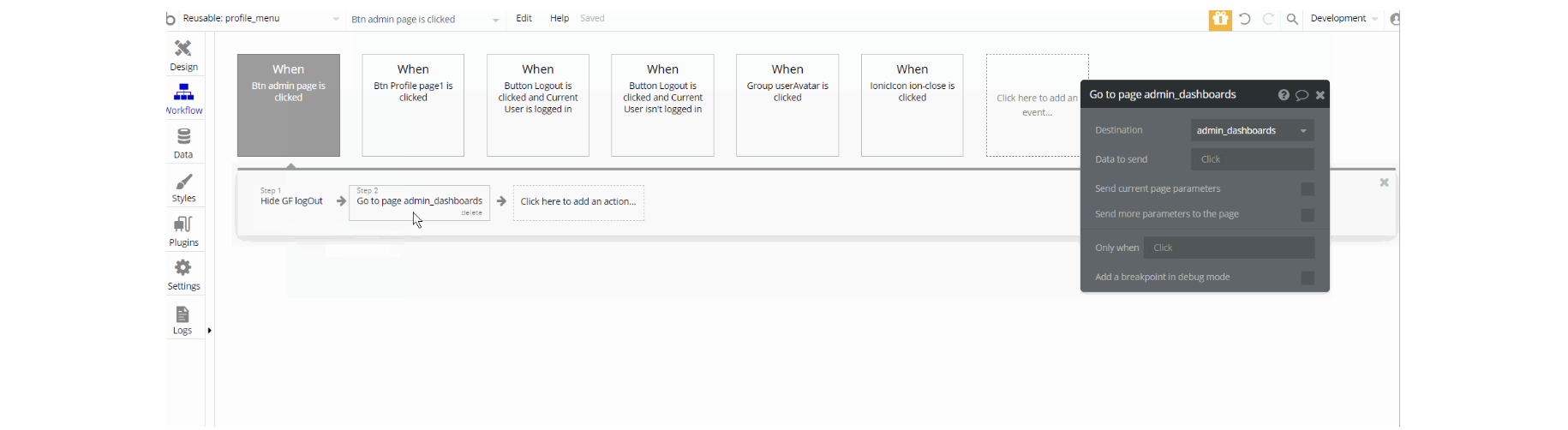Enable Send current page parameters checkbox
Image resolution: width=1568 pixels, height=430 pixels.
click(x=1307, y=189)
